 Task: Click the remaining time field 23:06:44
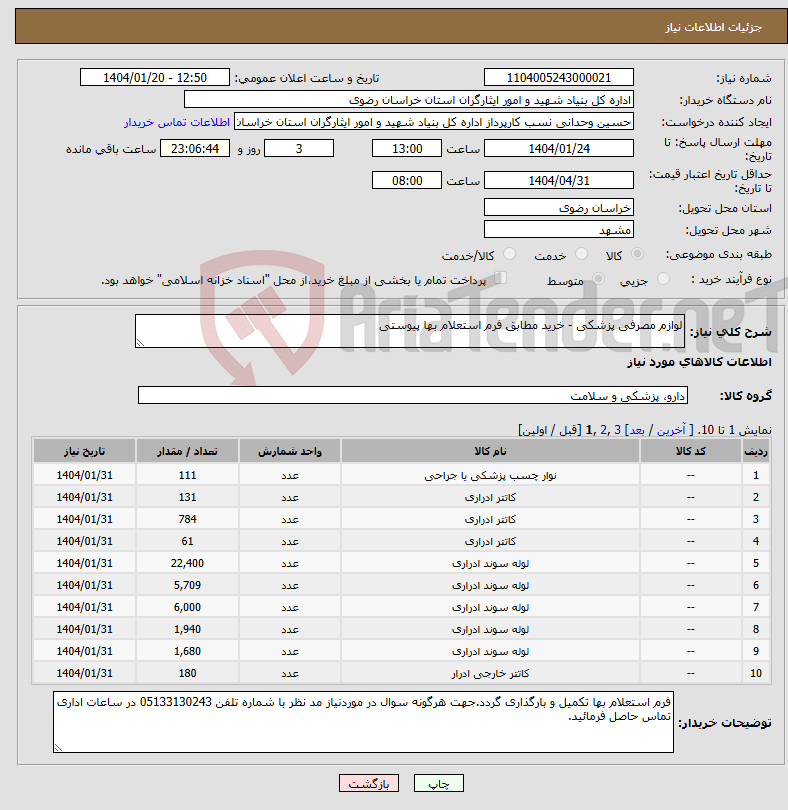(195, 149)
